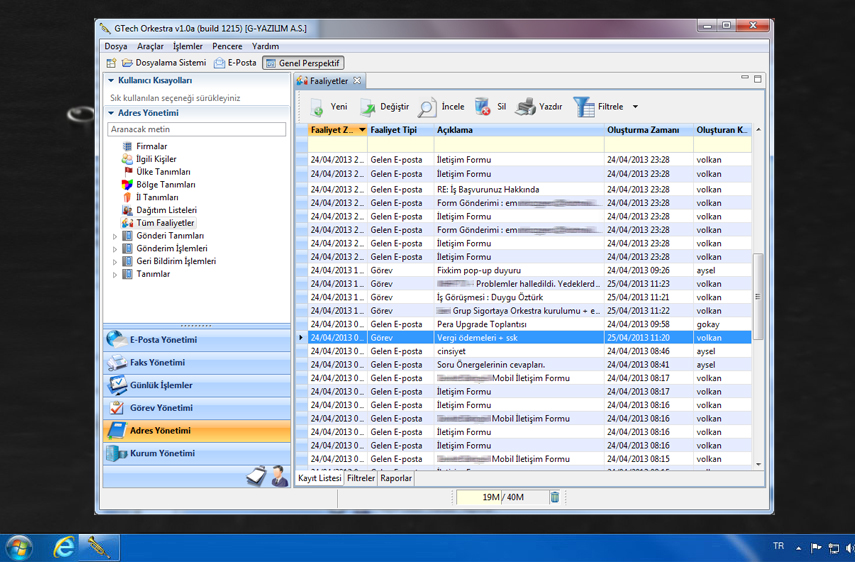Click the Yazdır (Print) printer icon
Image resolution: width=855 pixels, height=562 pixels.
pyautogui.click(x=525, y=107)
